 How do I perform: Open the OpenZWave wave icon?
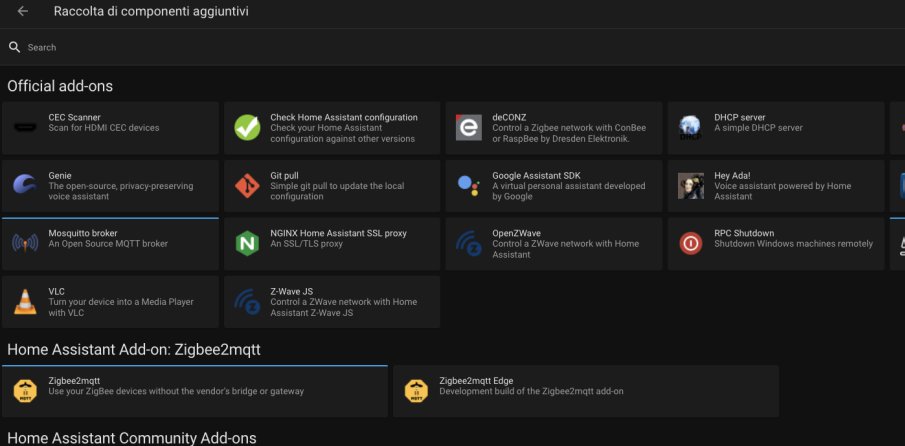tap(469, 243)
